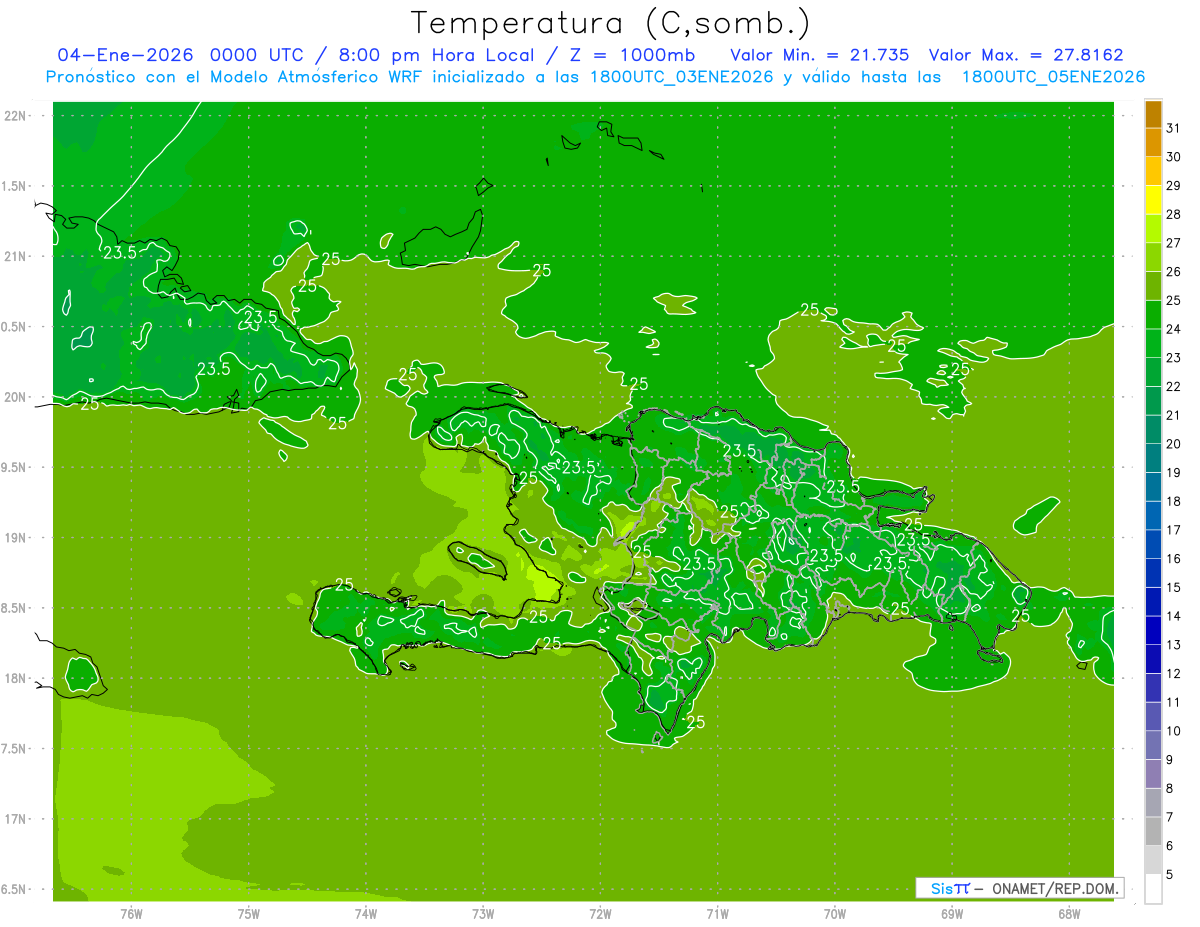Click the '73W' longitude axis label
The width and height of the screenshot is (1200, 927).
coord(483,913)
